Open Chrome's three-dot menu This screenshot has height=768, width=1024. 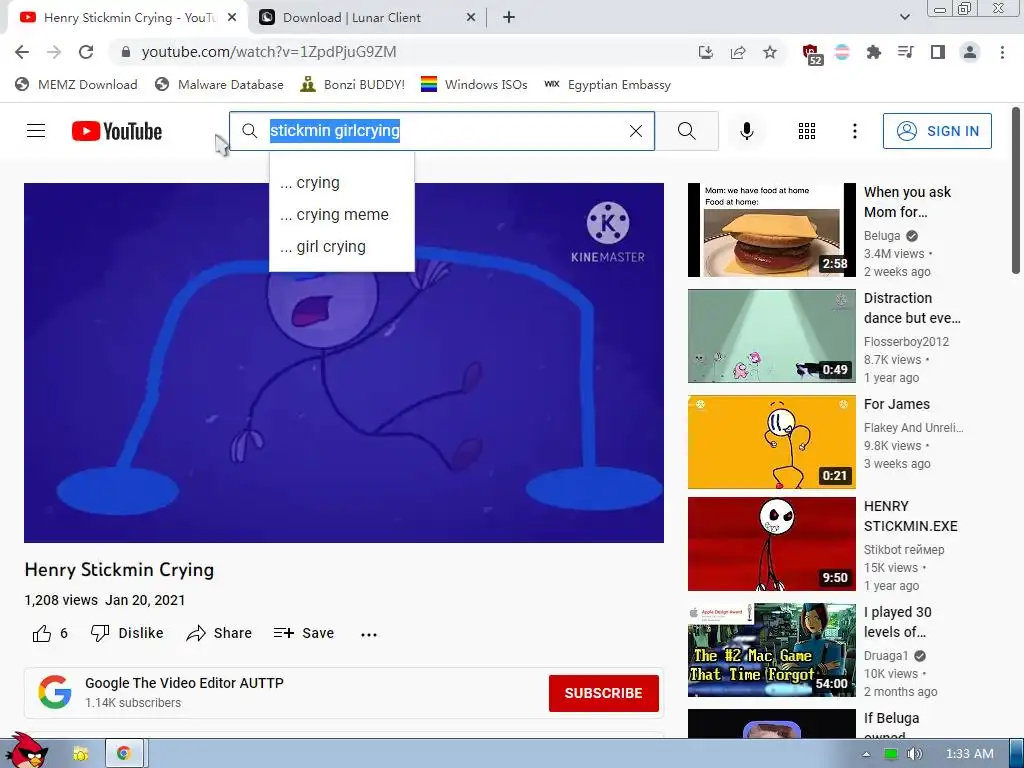[1002, 52]
